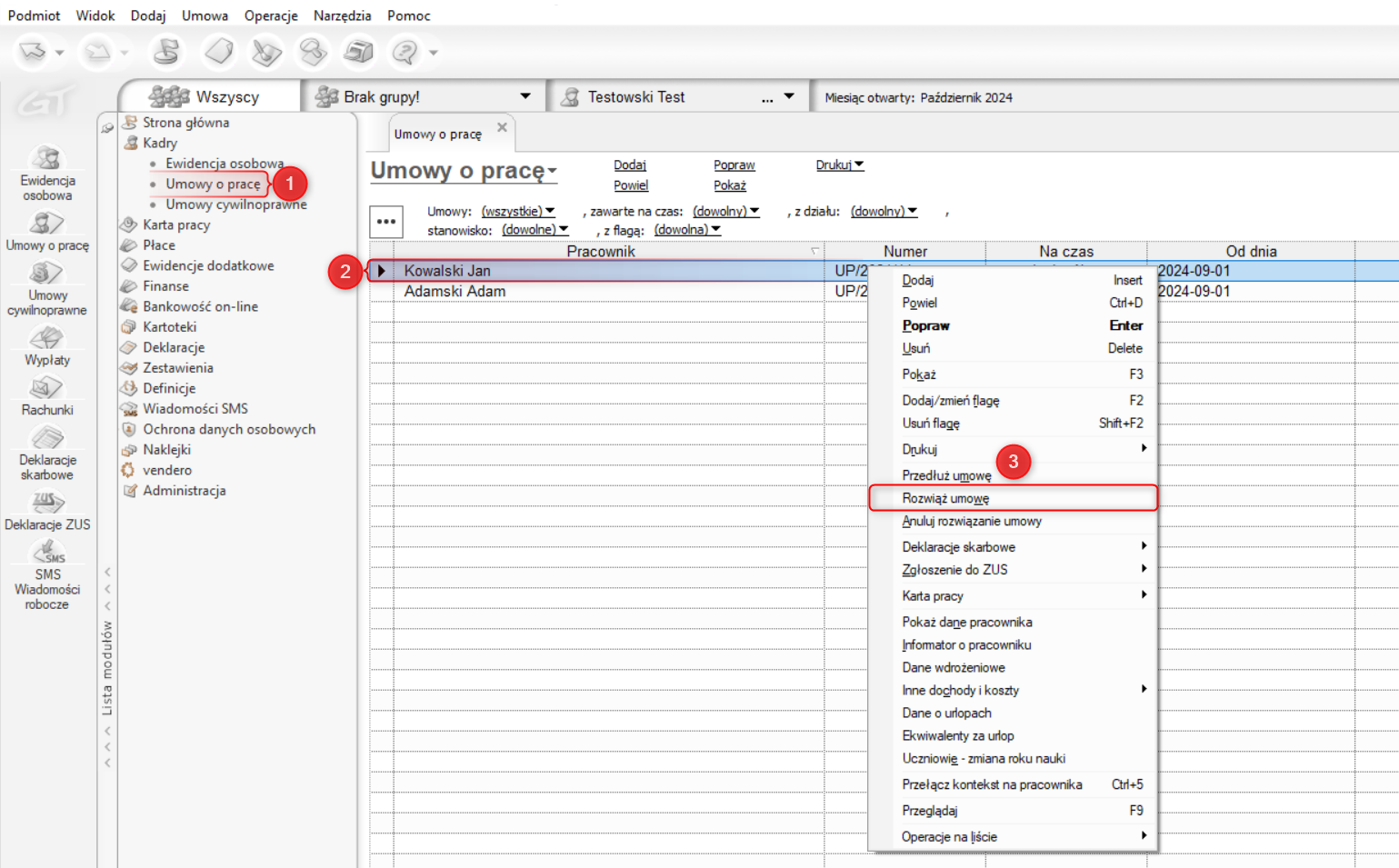1399x868 pixels.
Task: Sort by Pracownik column header
Action: pos(600,251)
